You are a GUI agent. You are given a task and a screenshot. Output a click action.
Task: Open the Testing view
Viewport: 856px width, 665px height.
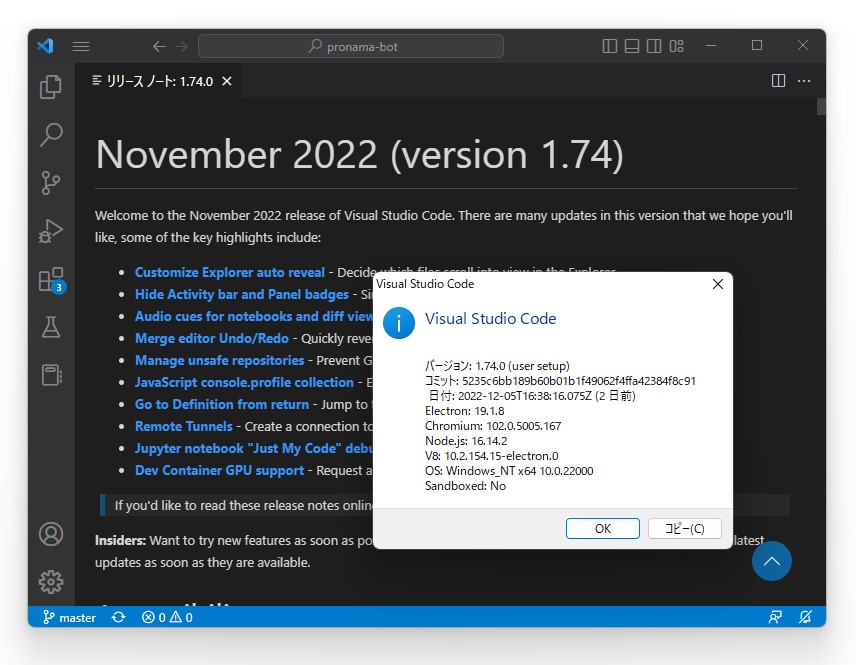pyautogui.click(x=51, y=327)
